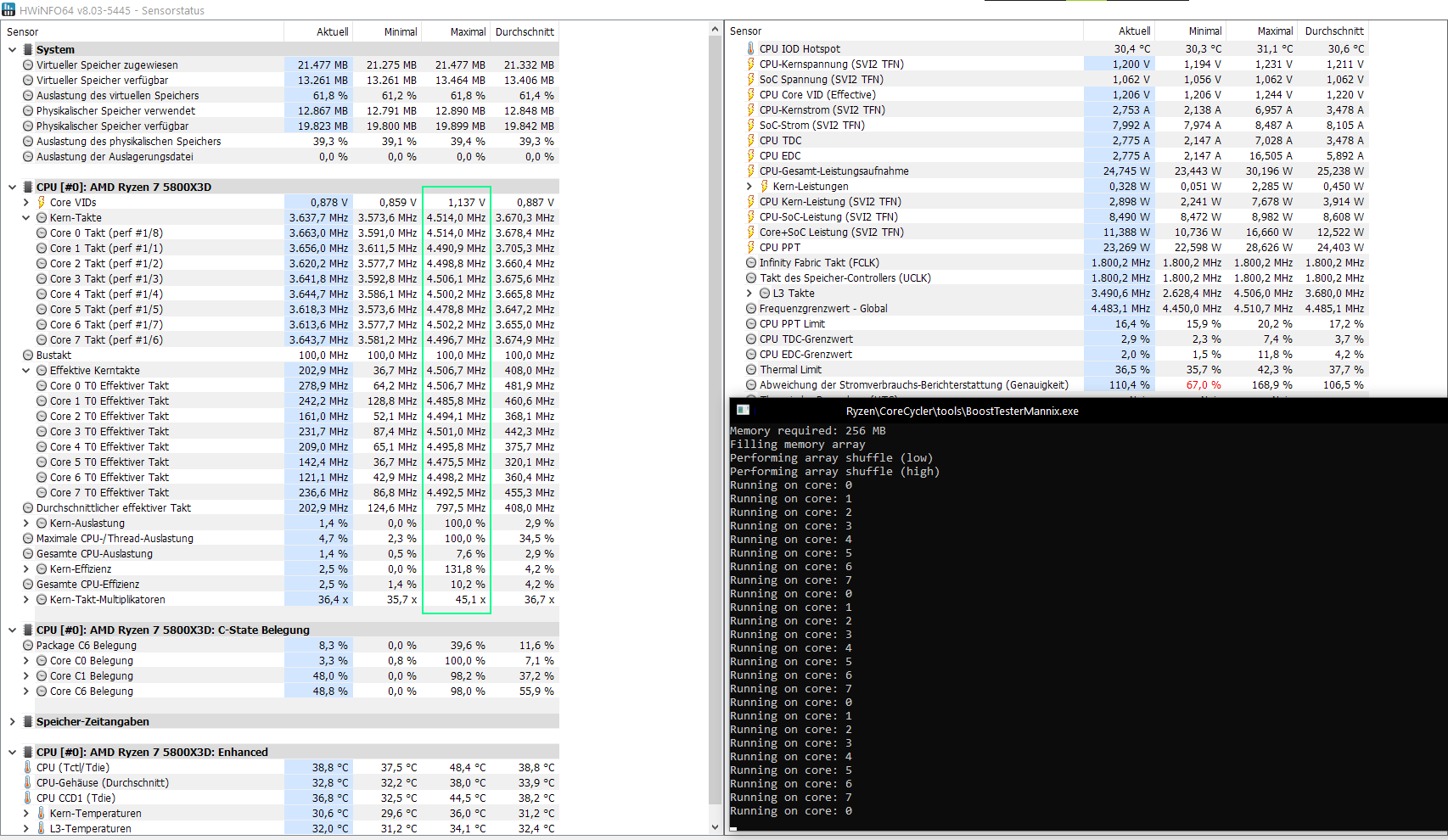This screenshot has width=1448, height=840.
Task: Click thermometer icon beside CPU CCD1 (Tdie)
Action: click(x=28, y=798)
